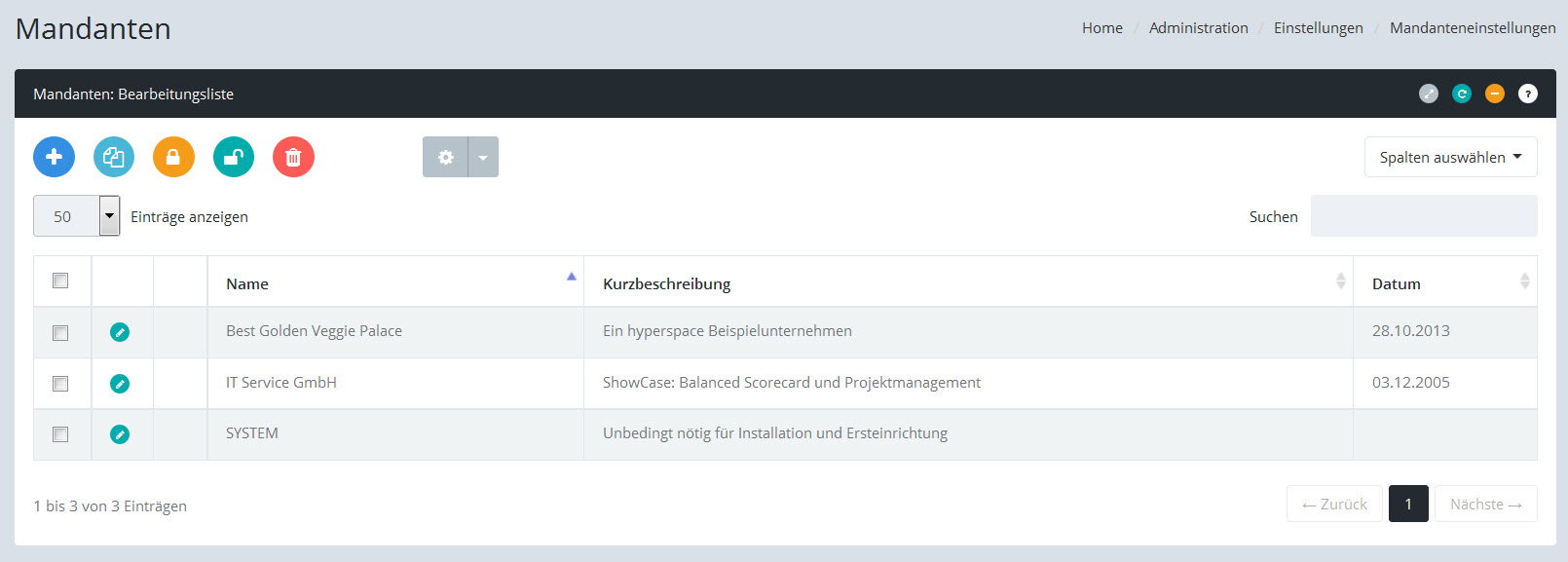Click the teal unlock icon
The height and width of the screenshot is (562, 1568).
click(x=234, y=157)
